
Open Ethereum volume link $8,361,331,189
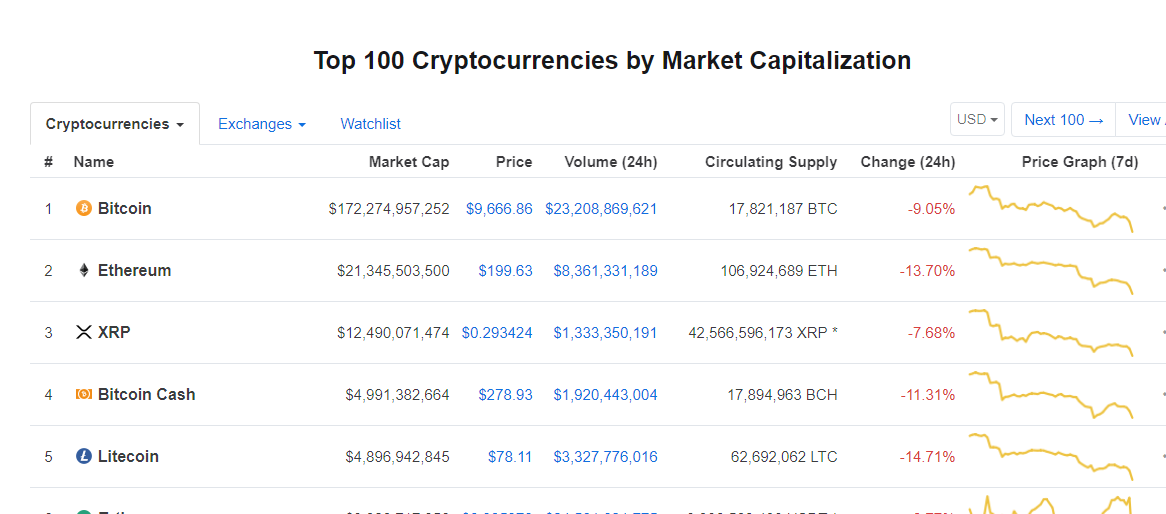click(605, 271)
